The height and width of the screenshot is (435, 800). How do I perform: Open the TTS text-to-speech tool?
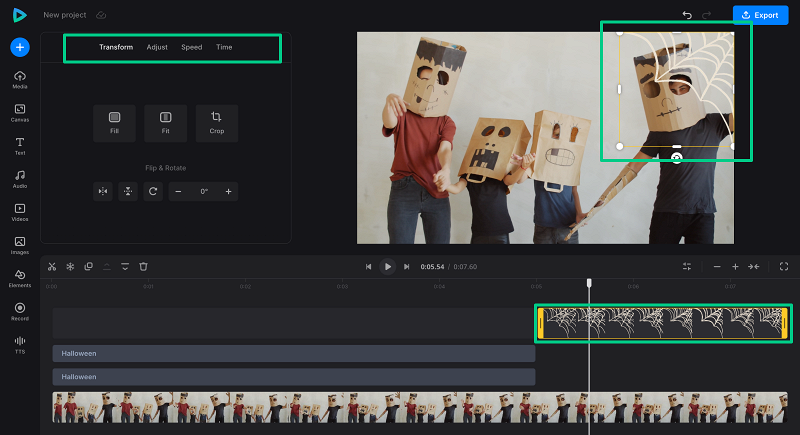point(20,344)
